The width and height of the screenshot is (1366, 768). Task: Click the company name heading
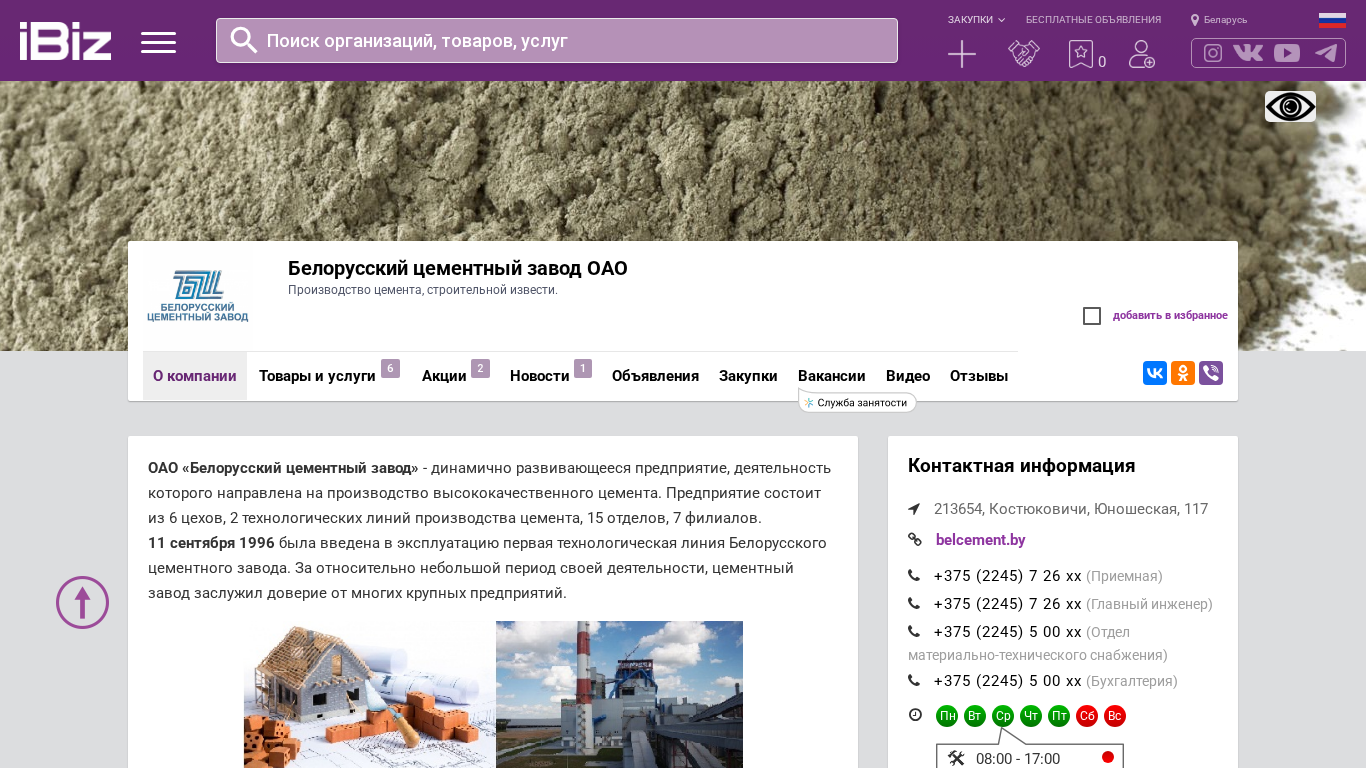pos(458,268)
